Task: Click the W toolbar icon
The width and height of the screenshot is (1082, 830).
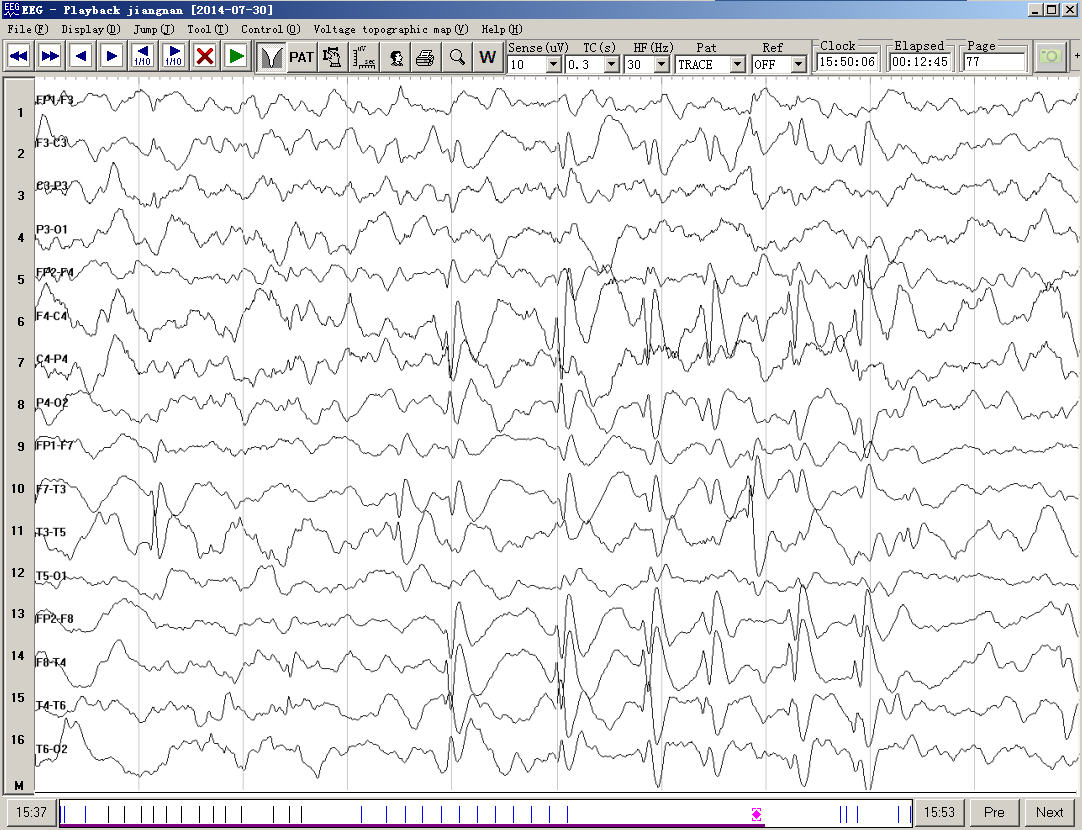Action: point(487,57)
